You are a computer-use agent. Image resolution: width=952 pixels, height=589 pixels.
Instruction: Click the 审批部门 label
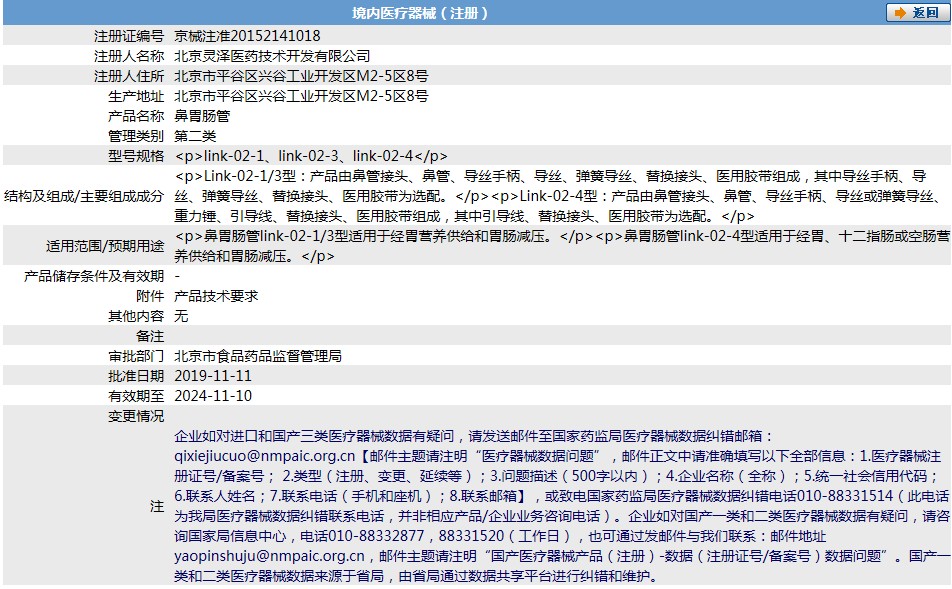(x=136, y=356)
